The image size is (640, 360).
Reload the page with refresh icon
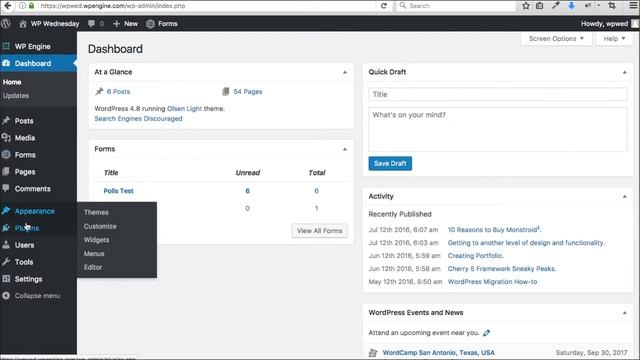click(x=383, y=6)
